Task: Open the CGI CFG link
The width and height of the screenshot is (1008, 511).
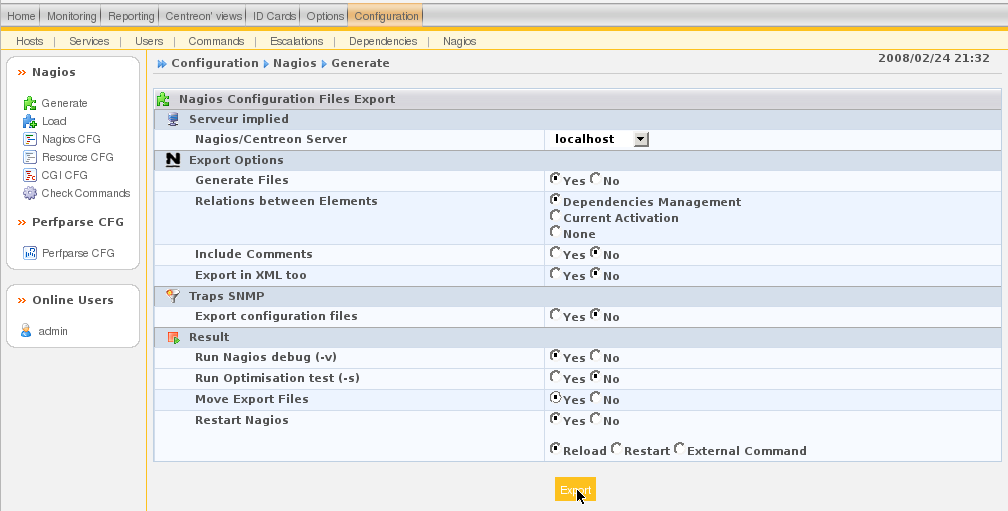Action: click(x=64, y=175)
